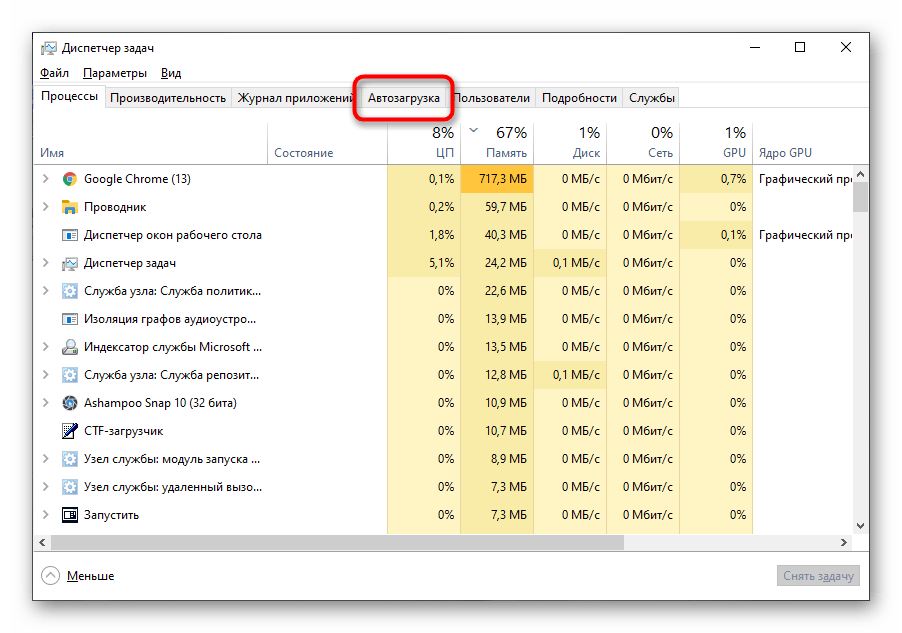The image size is (902, 633).
Task: Click the Диспетчер окон рабочего стола icon
Action: click(x=70, y=235)
